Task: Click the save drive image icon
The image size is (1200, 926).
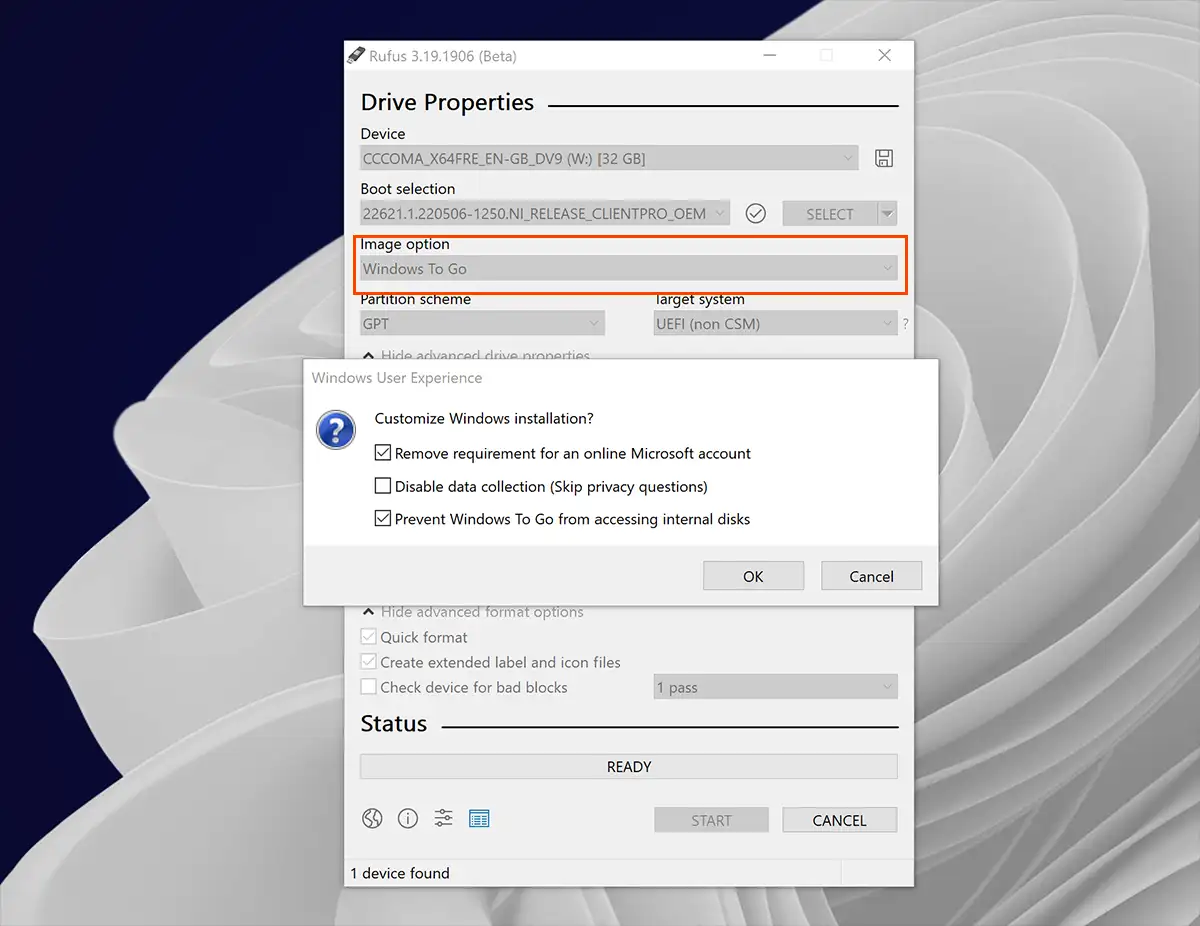Action: pyautogui.click(x=884, y=158)
